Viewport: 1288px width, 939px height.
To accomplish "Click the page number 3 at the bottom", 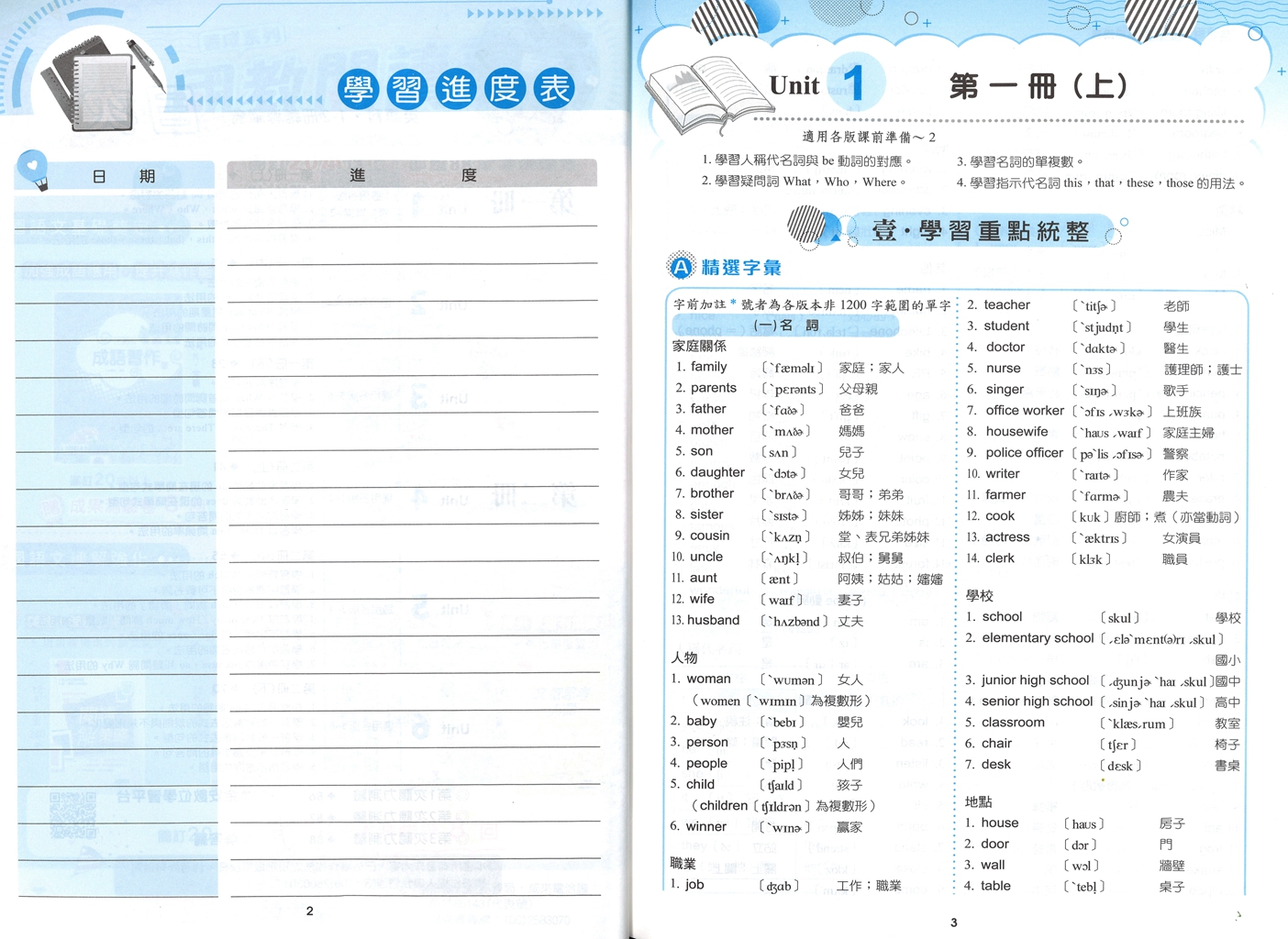I will click(x=954, y=922).
